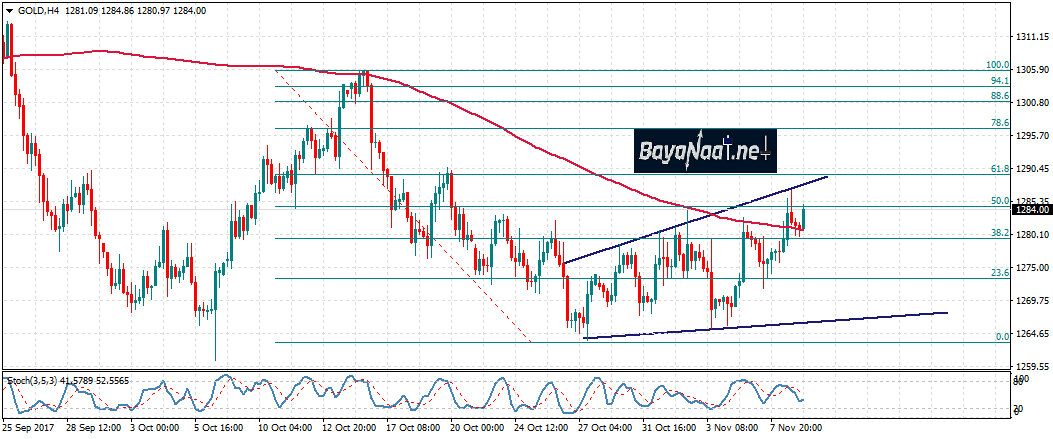Click the BayaNaat.net watermark logo

pos(704,152)
